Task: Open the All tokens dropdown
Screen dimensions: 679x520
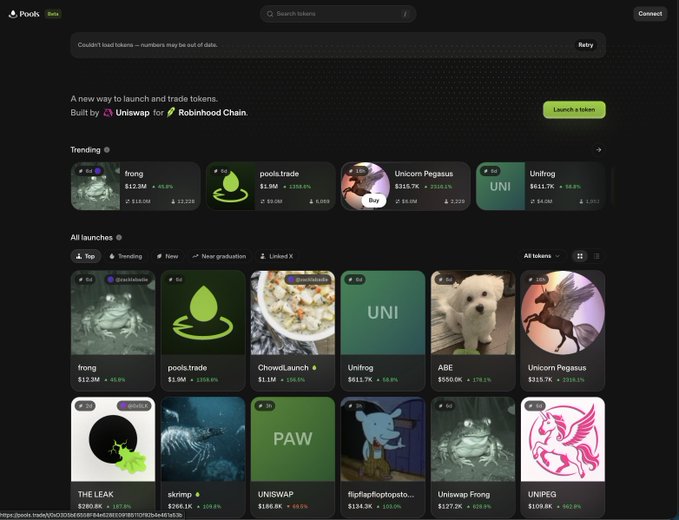Action: [x=541, y=256]
